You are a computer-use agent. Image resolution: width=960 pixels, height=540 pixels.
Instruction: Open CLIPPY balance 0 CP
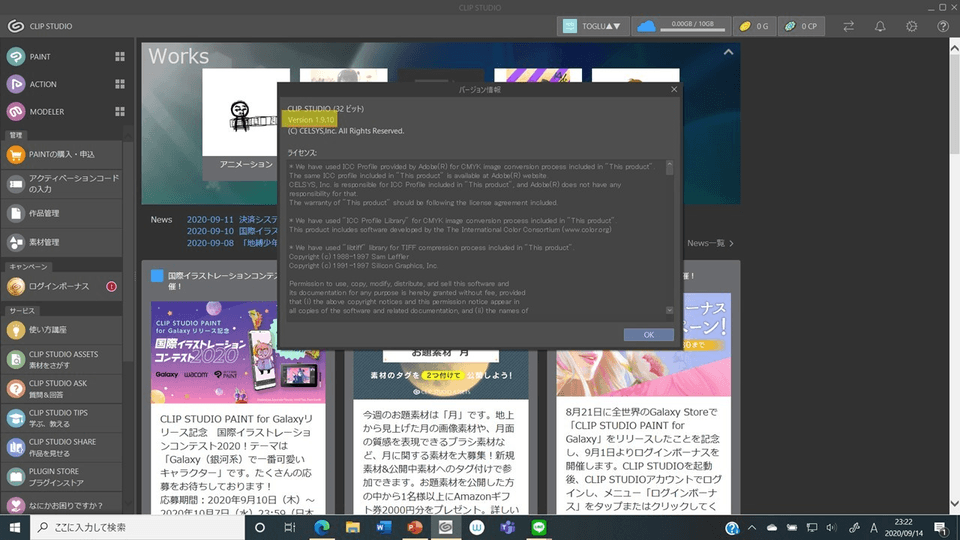coord(801,26)
